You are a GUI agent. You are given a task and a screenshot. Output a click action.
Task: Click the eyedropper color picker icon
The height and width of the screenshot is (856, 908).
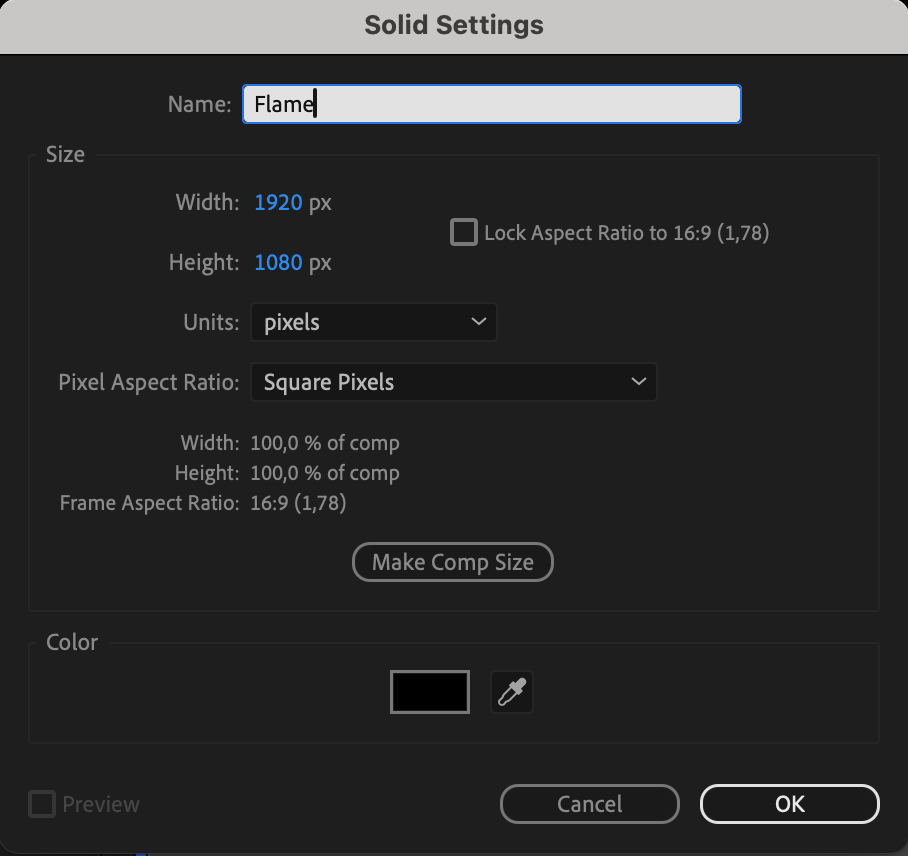tap(512, 692)
